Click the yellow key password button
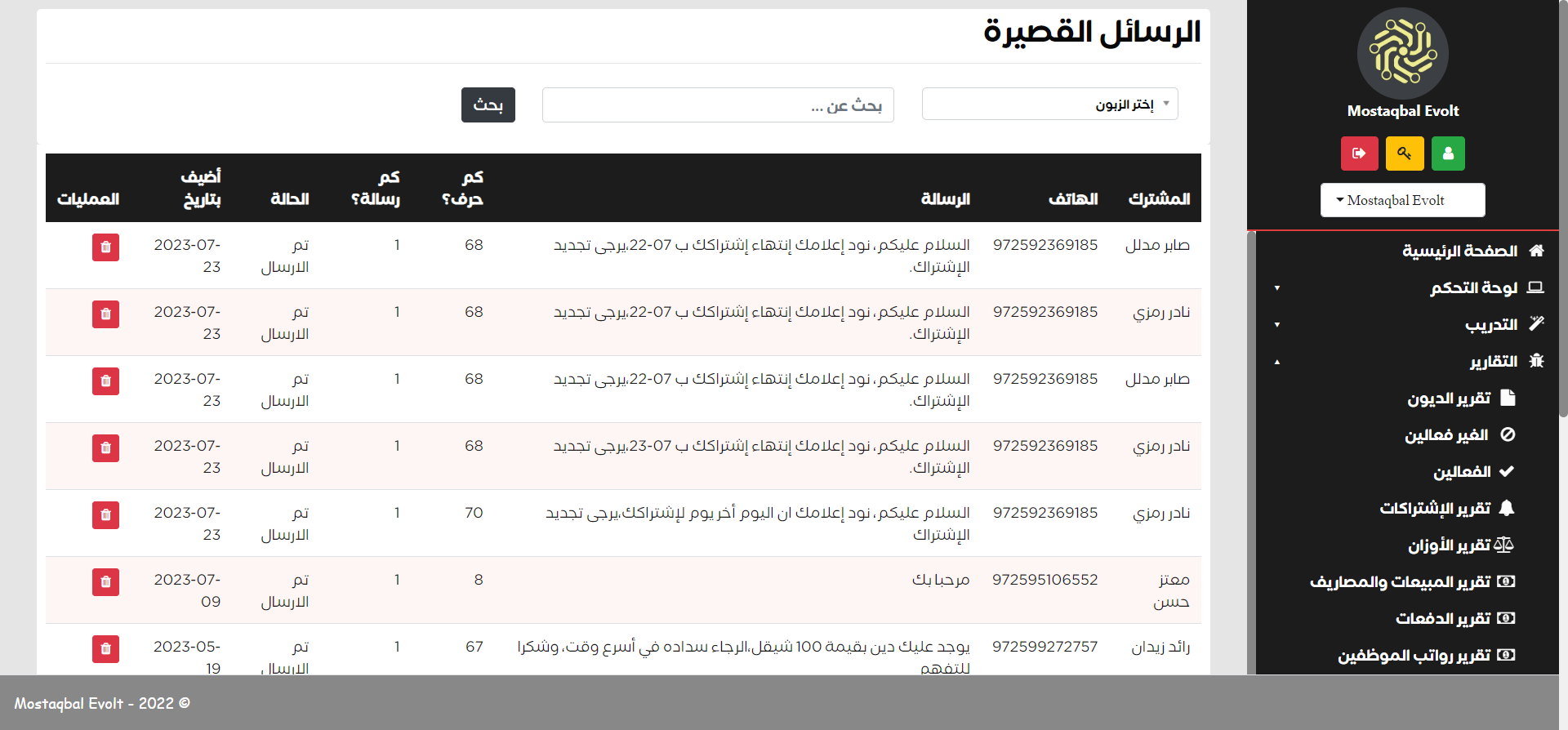Image resolution: width=1568 pixels, height=730 pixels. tap(1404, 154)
